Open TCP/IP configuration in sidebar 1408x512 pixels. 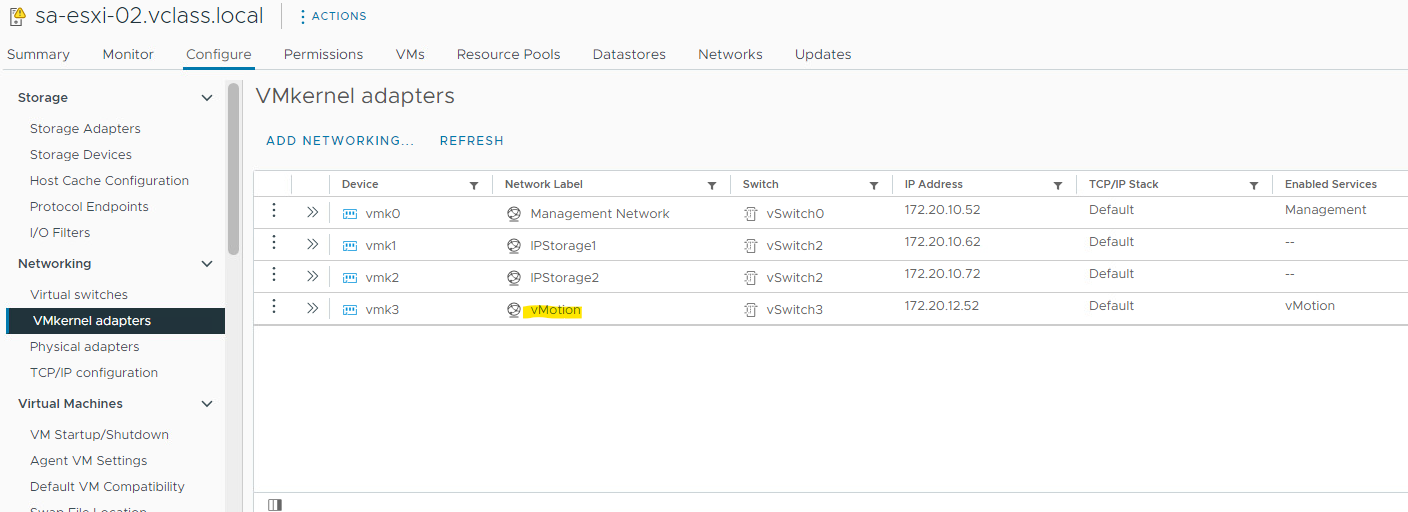point(94,372)
